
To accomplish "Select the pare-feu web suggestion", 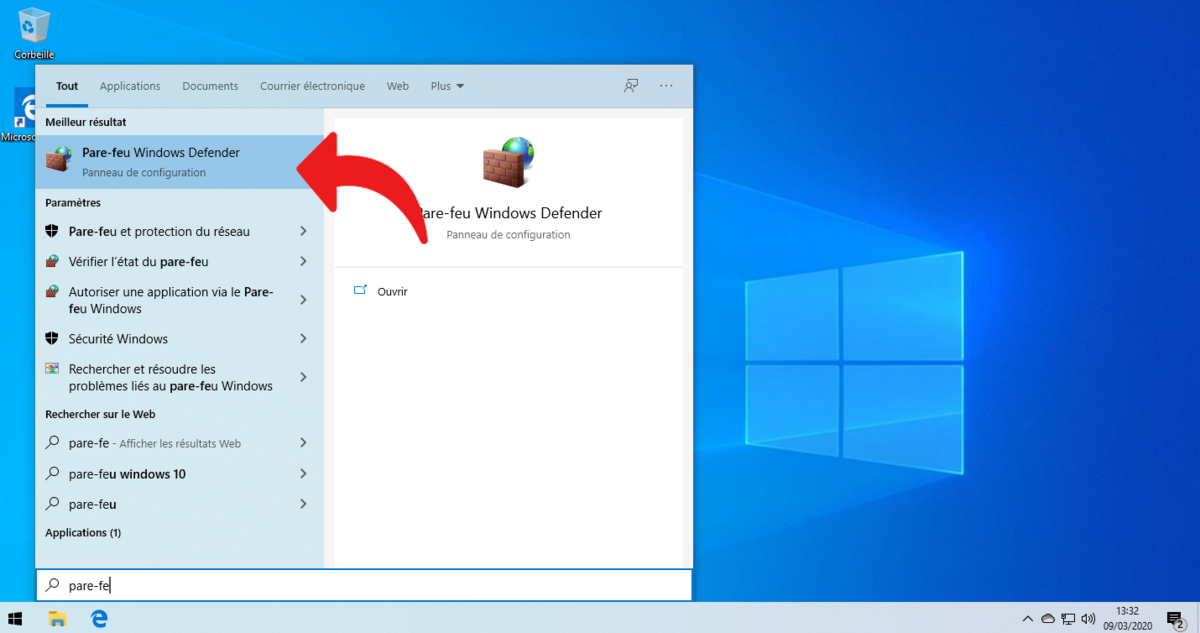I will coord(180,504).
